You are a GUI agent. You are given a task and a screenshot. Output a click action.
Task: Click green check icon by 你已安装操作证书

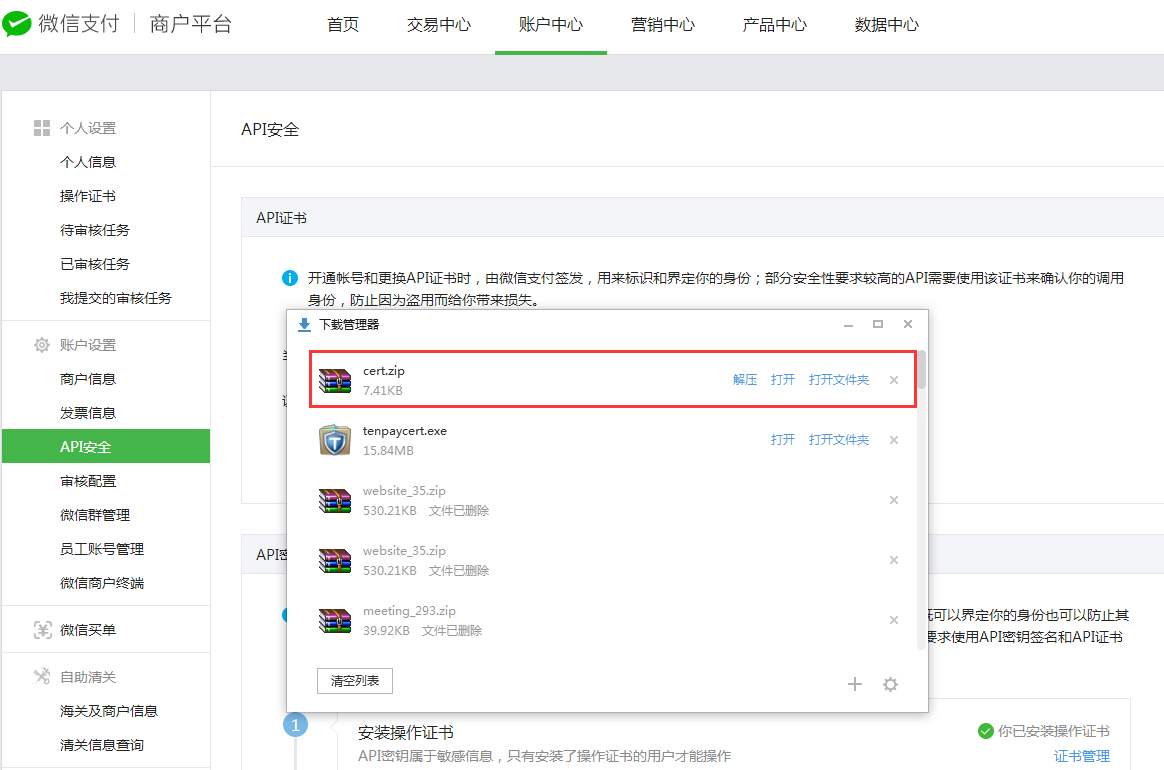(x=986, y=731)
